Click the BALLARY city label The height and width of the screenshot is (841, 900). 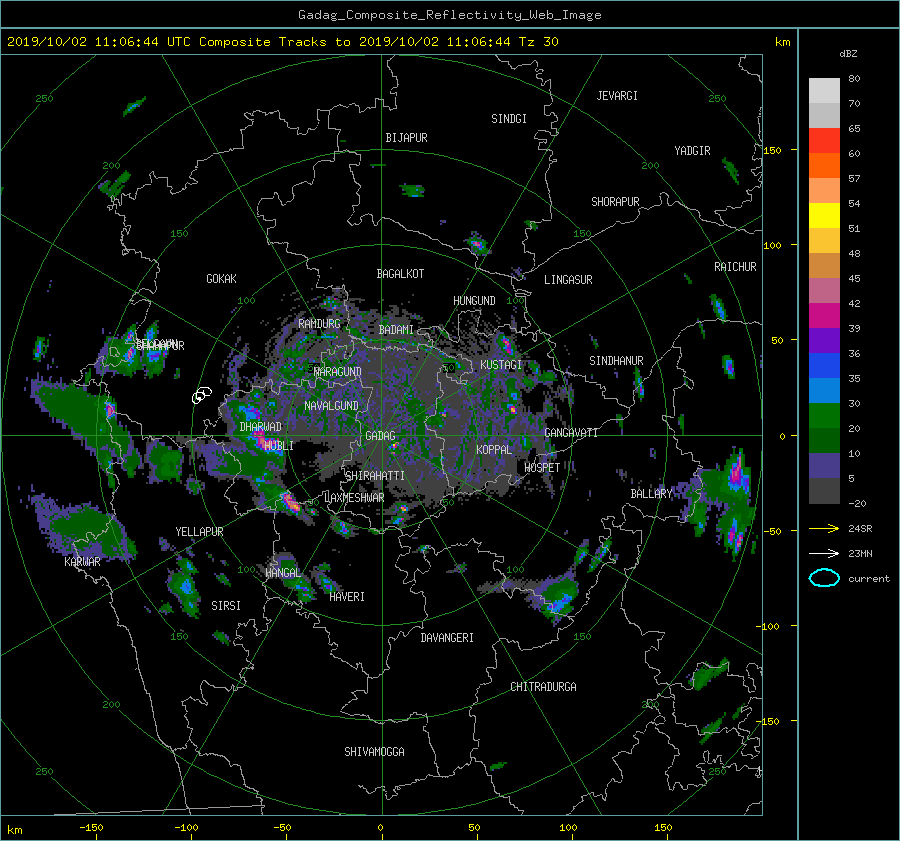(x=651, y=494)
